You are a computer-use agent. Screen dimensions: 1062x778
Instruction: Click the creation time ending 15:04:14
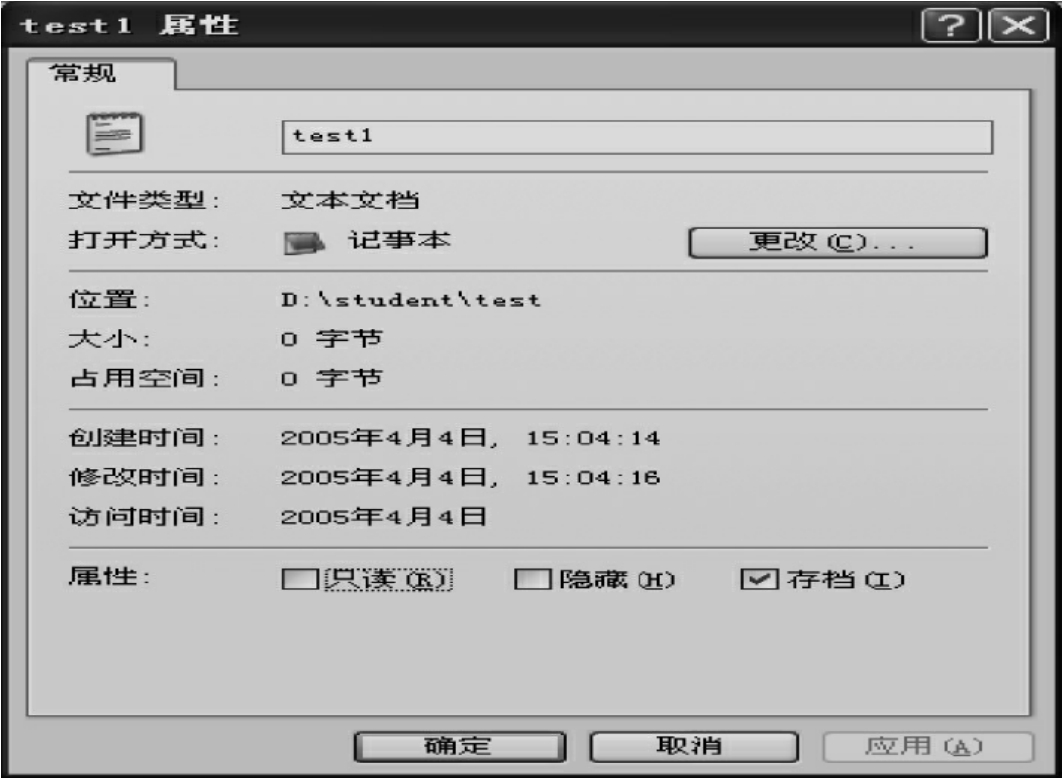(470, 437)
